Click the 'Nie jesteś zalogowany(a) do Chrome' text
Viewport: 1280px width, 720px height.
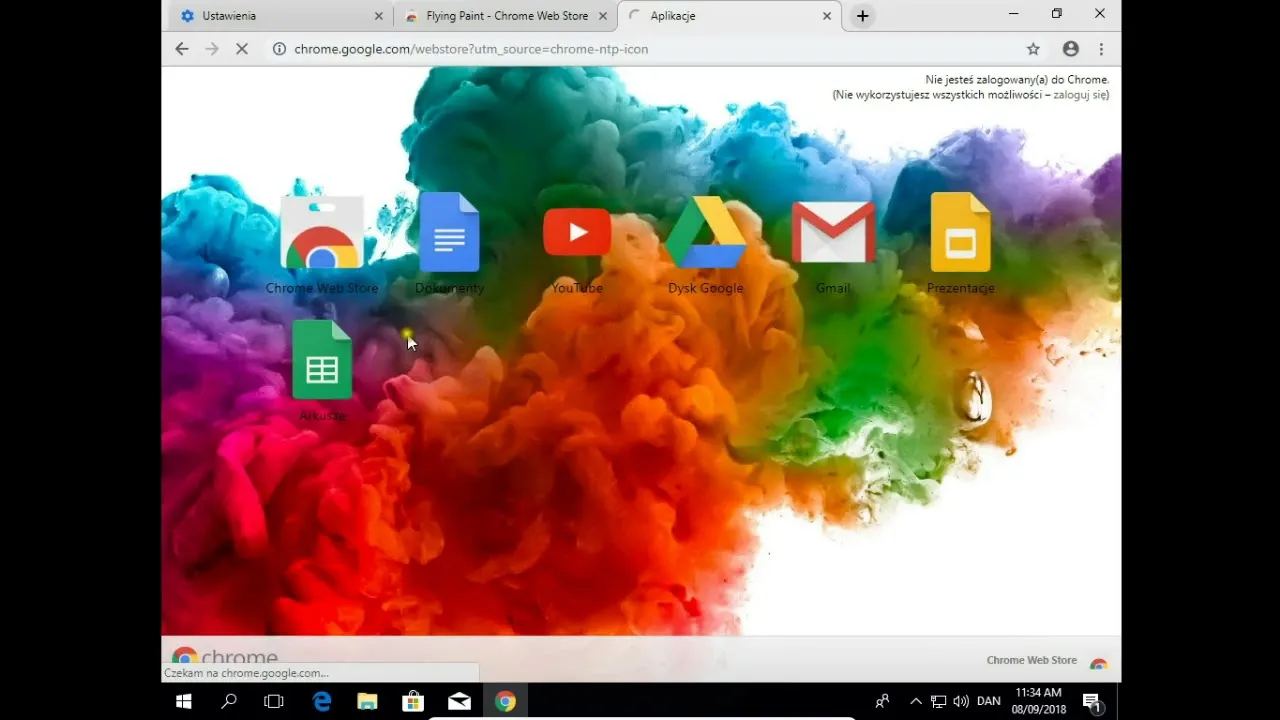[x=1016, y=80]
